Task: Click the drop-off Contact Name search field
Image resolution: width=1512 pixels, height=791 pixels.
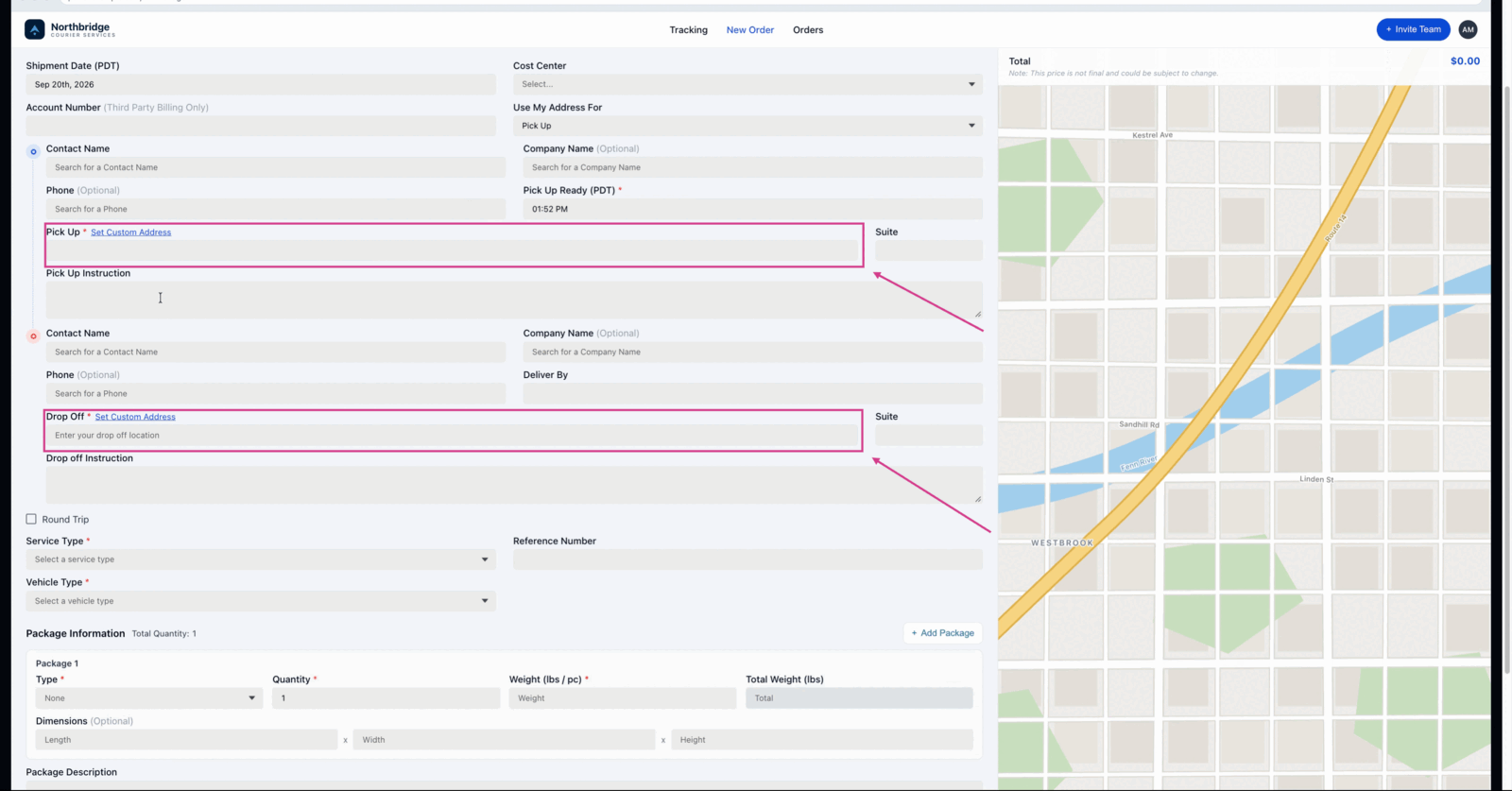Action: [x=276, y=352]
